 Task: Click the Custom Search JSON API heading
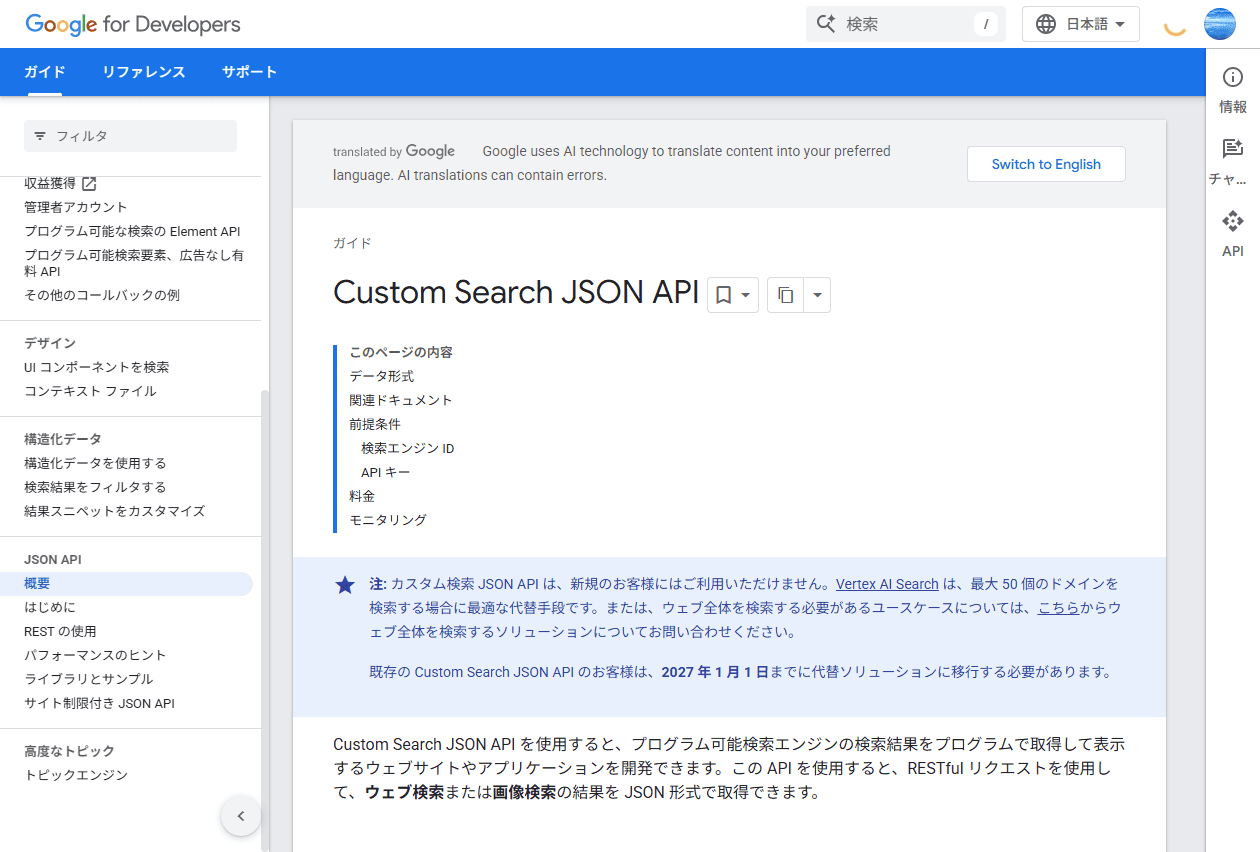(x=516, y=292)
